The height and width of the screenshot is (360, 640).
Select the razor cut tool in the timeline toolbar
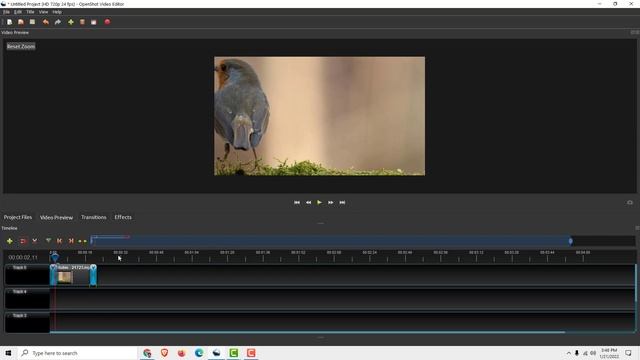(35, 241)
